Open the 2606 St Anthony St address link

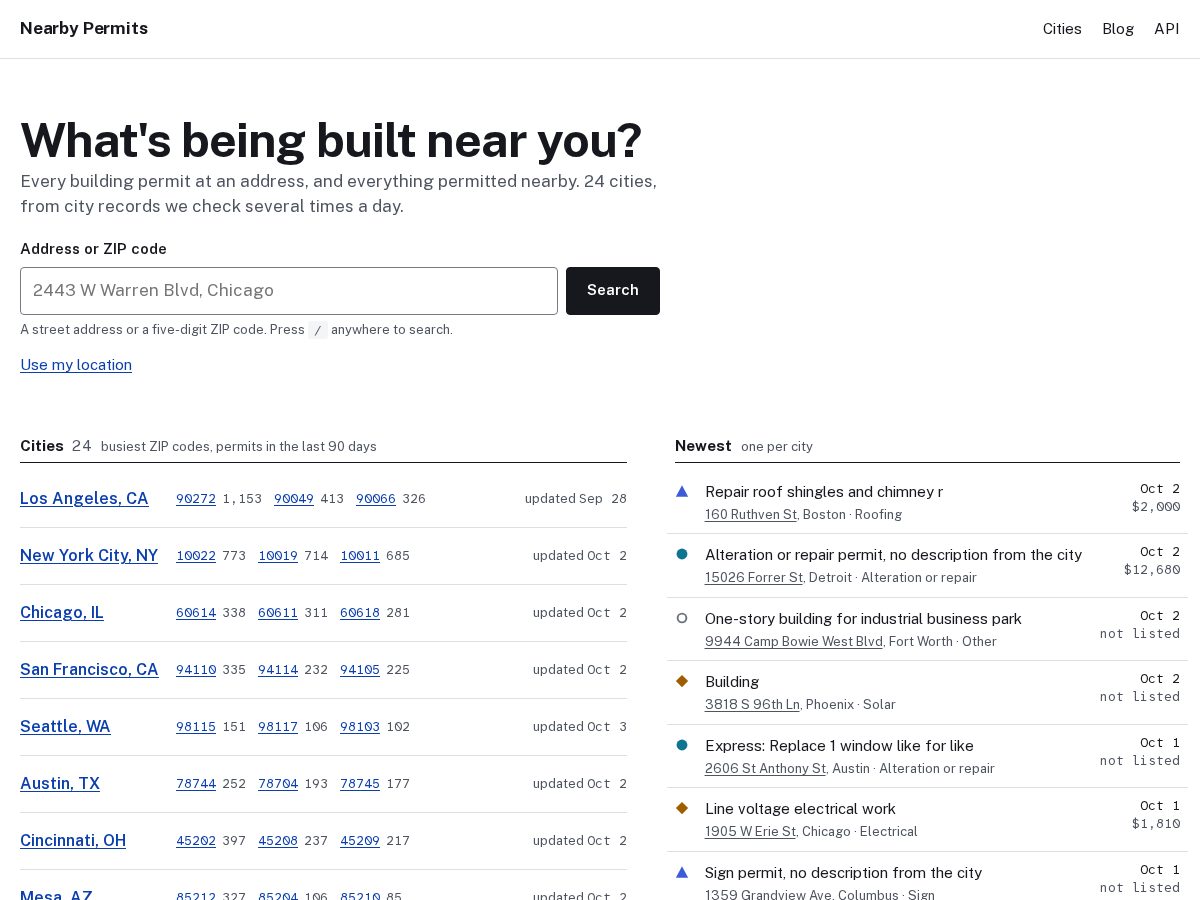point(765,769)
